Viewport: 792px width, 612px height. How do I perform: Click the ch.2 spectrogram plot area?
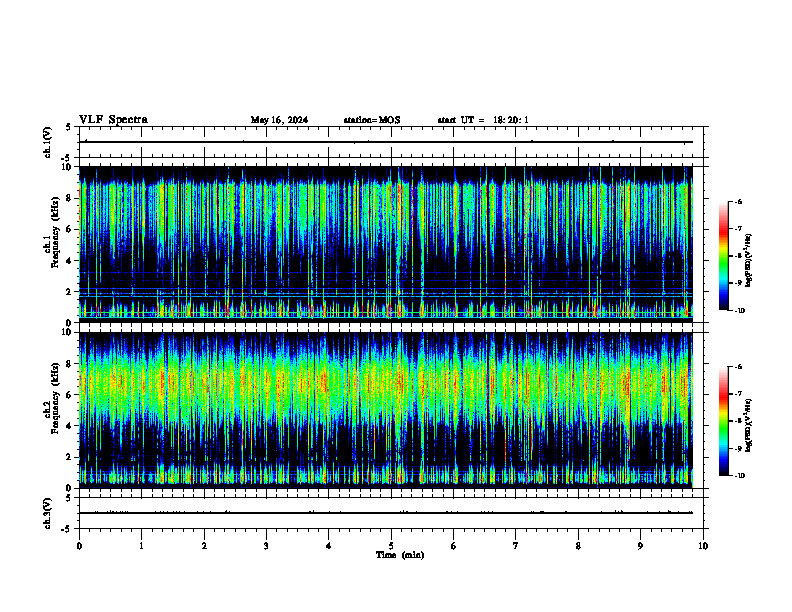click(386, 410)
